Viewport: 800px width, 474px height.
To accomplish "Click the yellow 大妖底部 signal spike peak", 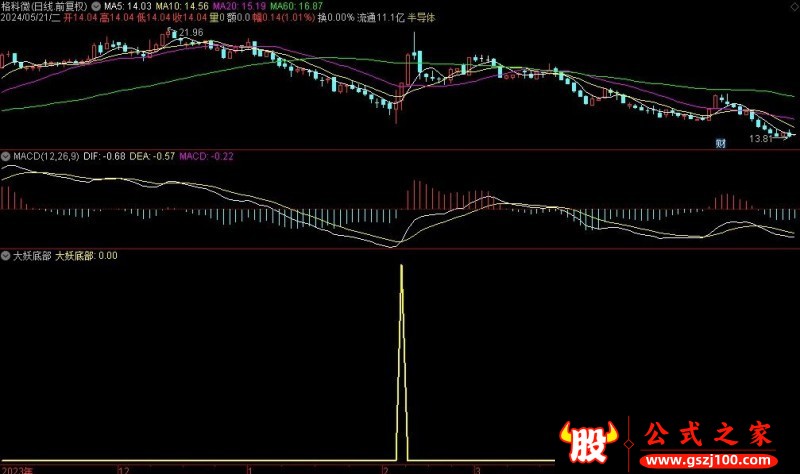I will [x=402, y=266].
